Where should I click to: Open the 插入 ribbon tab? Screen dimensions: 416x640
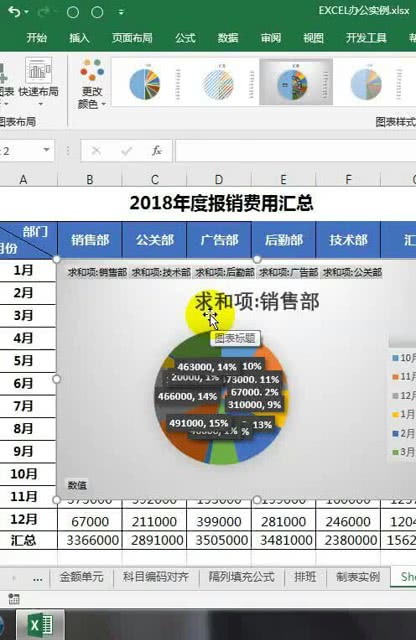79,38
